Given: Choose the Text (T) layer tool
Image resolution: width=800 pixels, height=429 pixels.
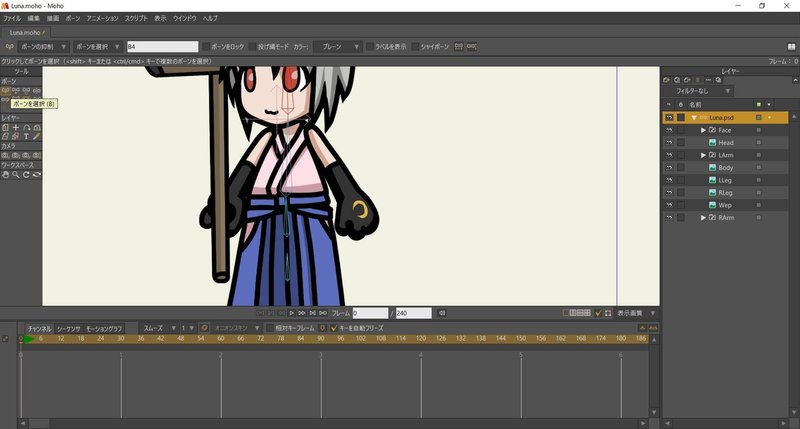Looking at the screenshot, I should pos(26,137).
